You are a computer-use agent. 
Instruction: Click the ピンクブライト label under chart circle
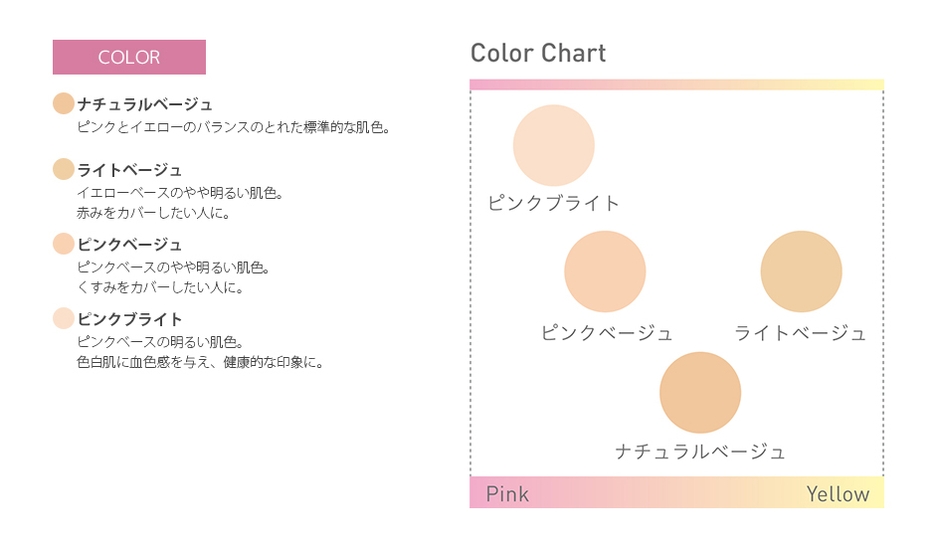[553, 203]
